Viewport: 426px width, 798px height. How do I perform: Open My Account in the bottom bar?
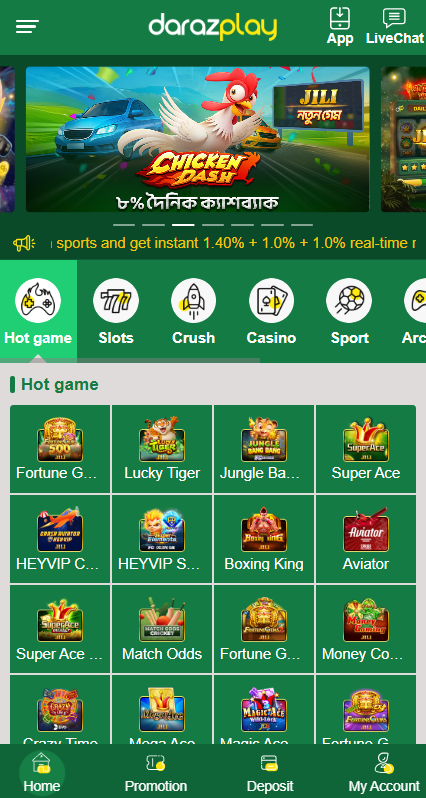pyautogui.click(x=384, y=772)
